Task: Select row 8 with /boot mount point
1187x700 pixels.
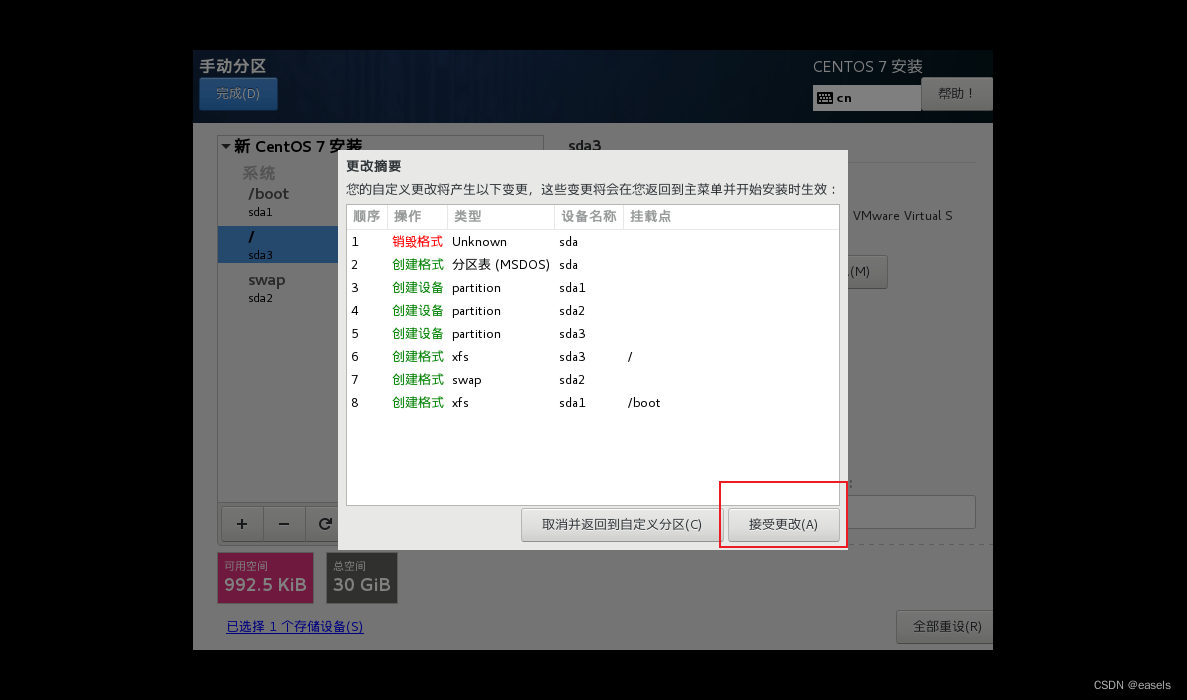Action: [x=593, y=403]
